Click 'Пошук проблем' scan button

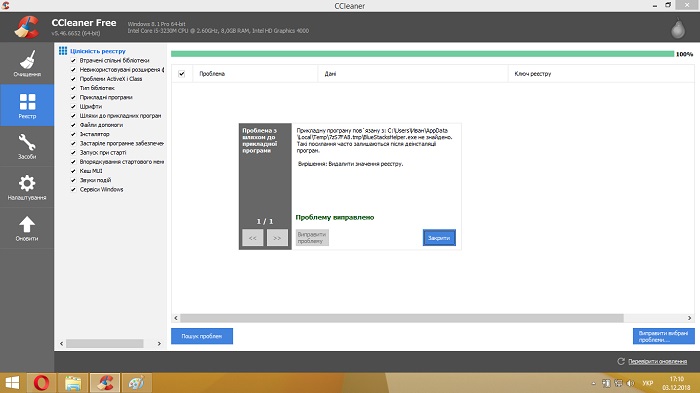(x=202, y=336)
